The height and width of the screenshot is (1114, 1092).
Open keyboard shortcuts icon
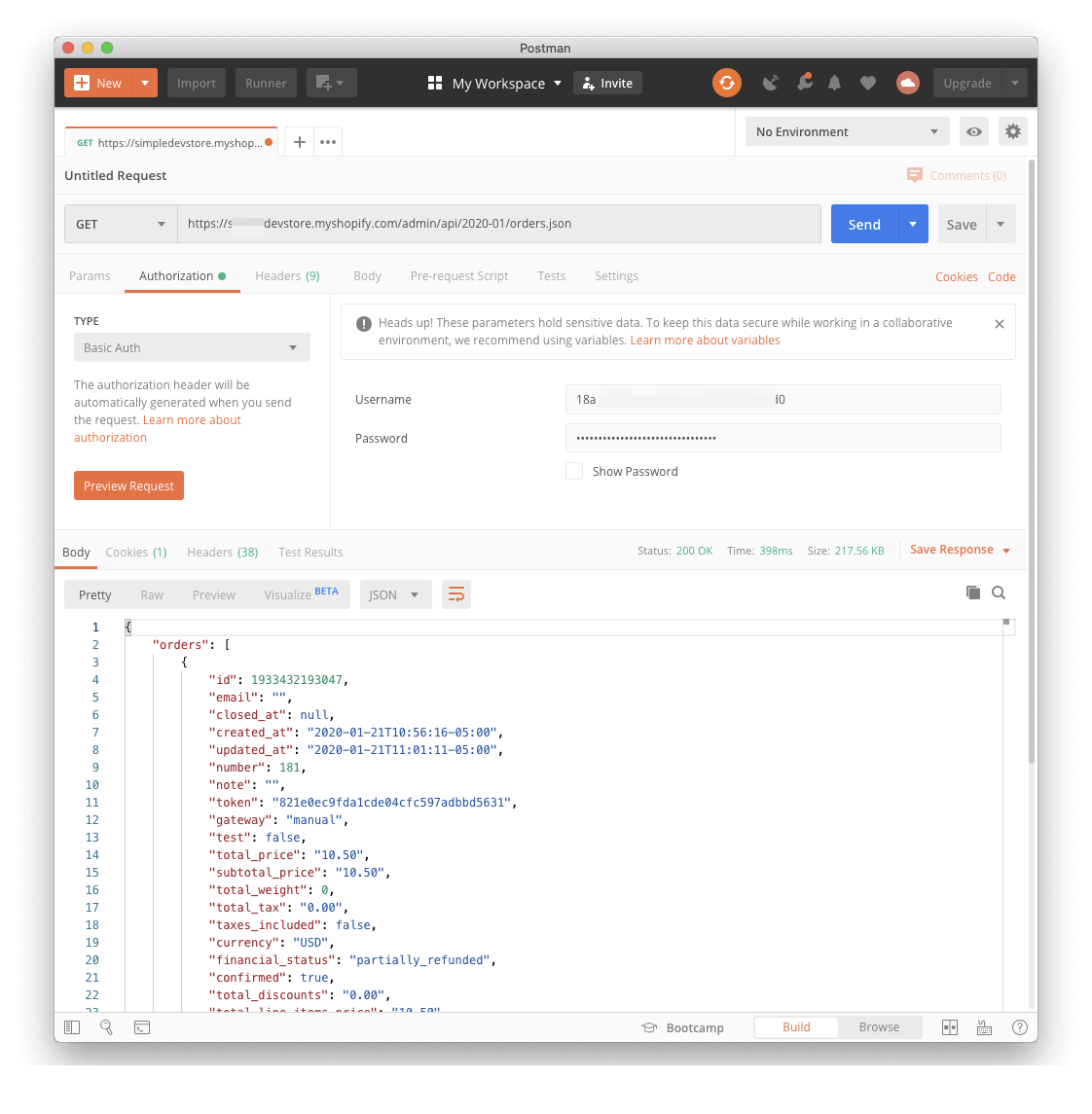point(984,1027)
